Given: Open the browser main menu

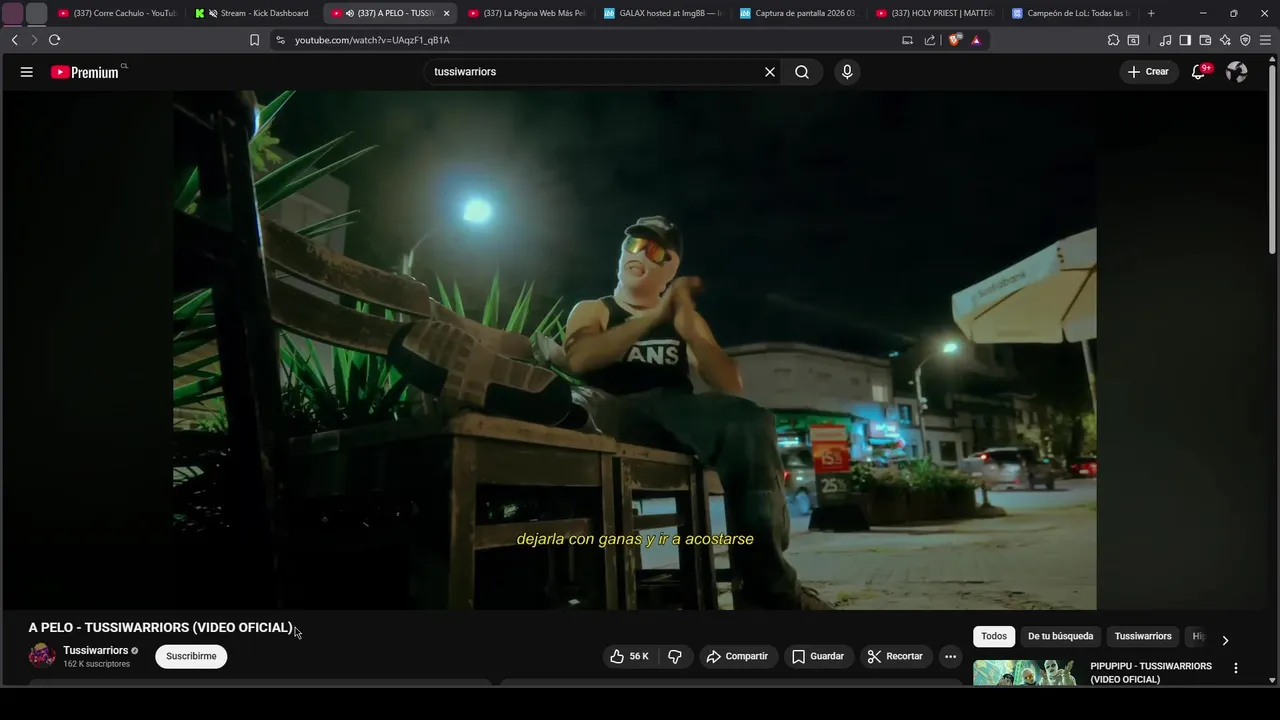Looking at the screenshot, I should [x=1265, y=40].
